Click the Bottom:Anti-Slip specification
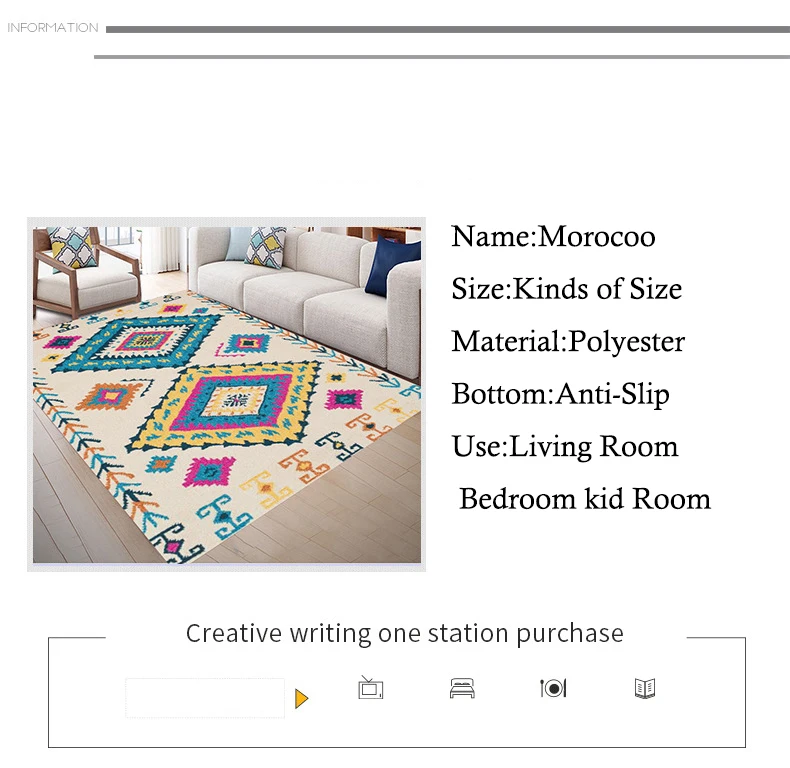 pos(560,394)
